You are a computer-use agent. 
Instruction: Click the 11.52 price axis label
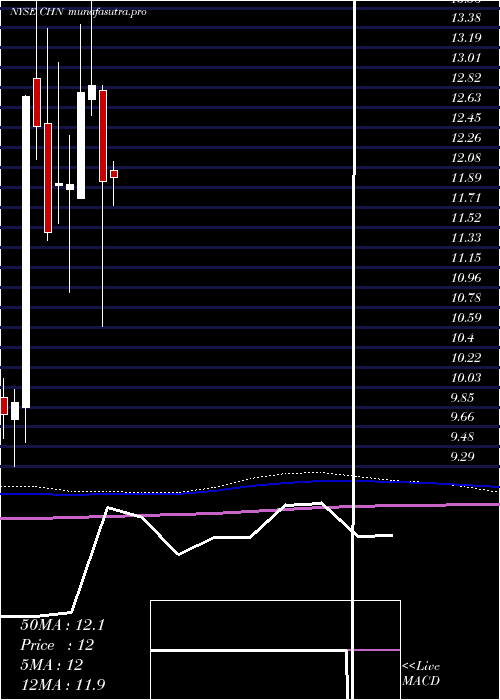point(466,218)
